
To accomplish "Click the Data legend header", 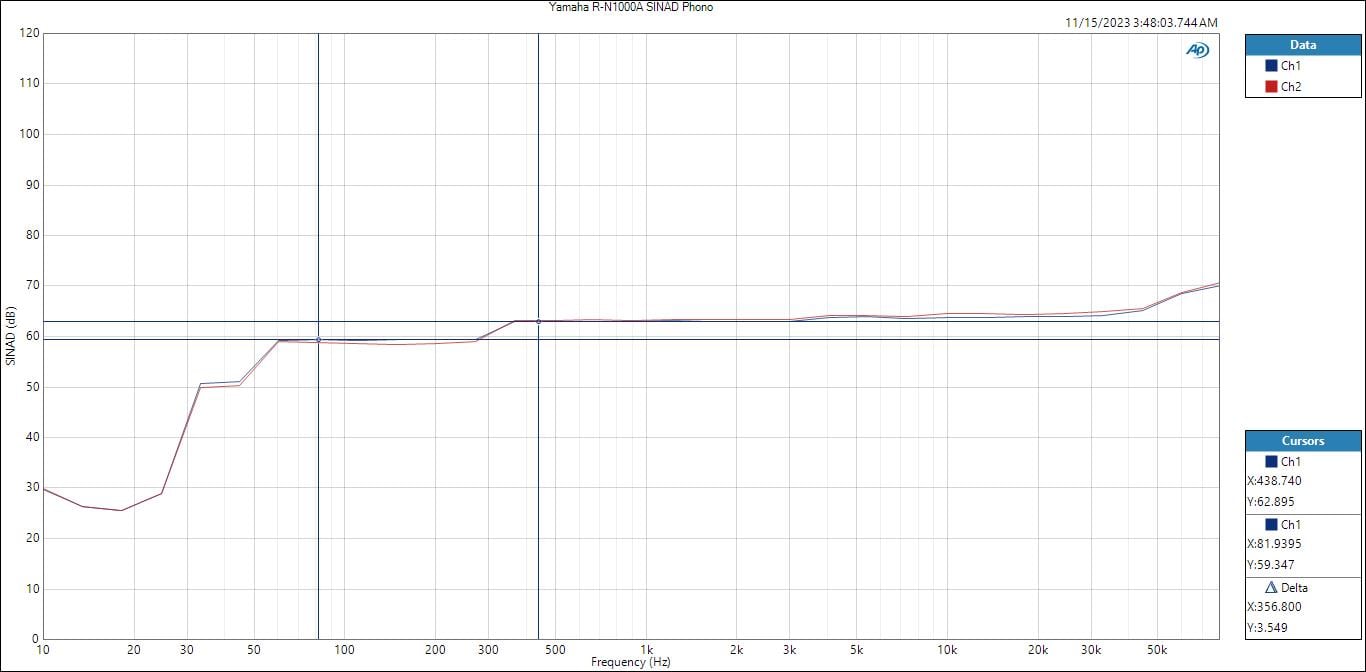I will coord(1302,45).
